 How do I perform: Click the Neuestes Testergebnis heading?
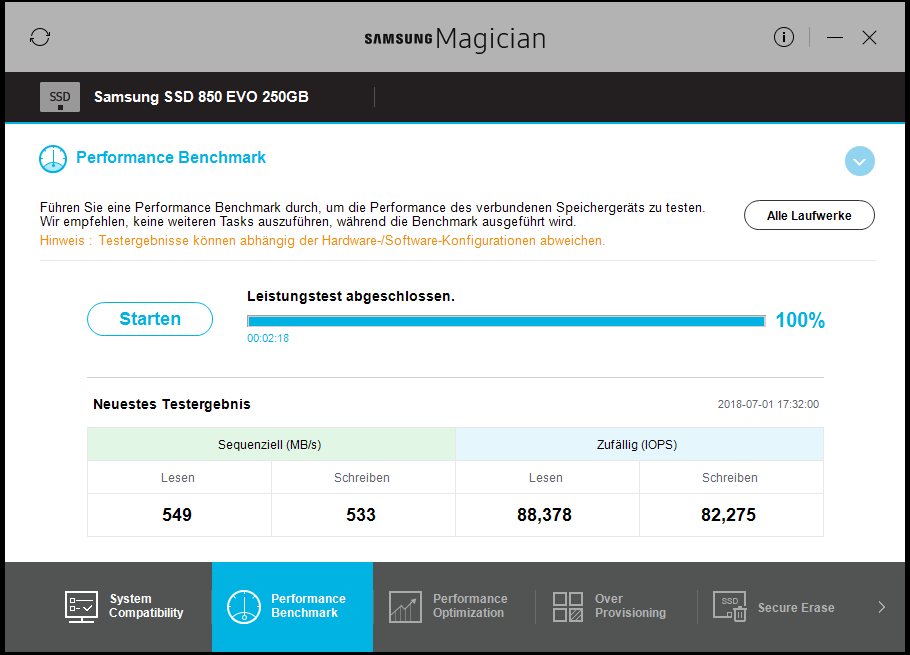[x=172, y=404]
